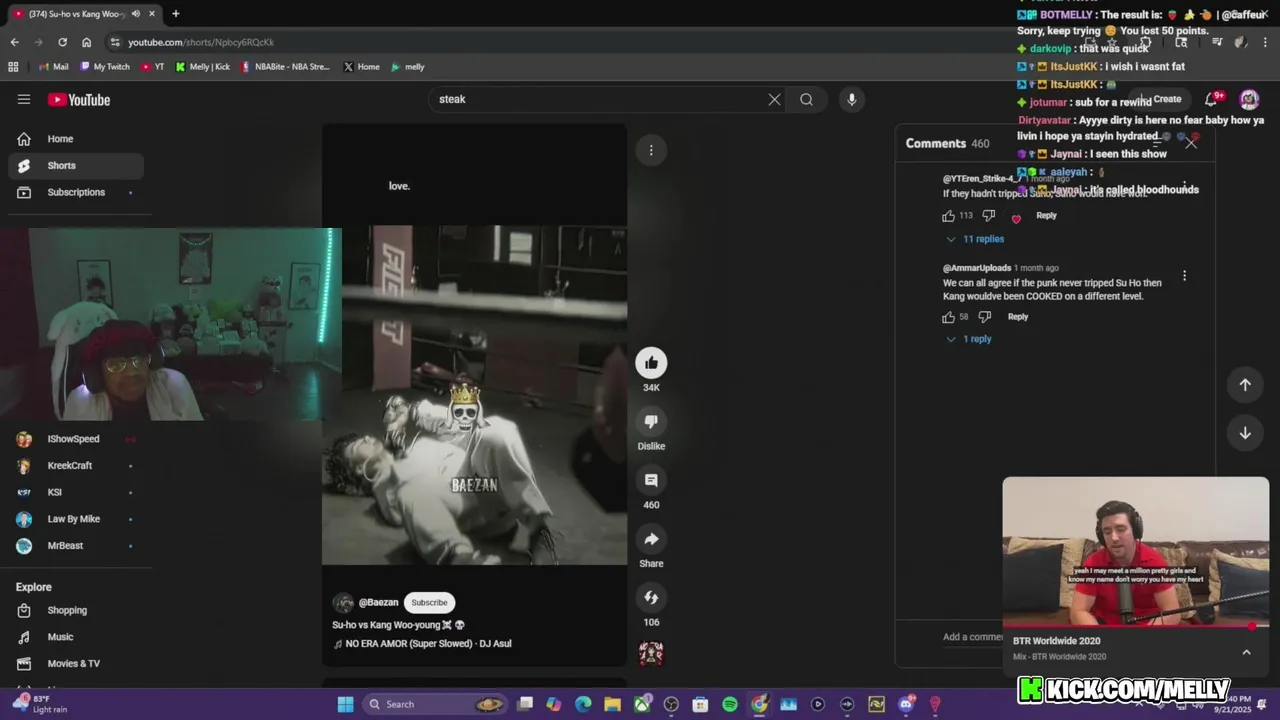
Task: Open Shopping under Explore
Action: [x=76, y=610]
